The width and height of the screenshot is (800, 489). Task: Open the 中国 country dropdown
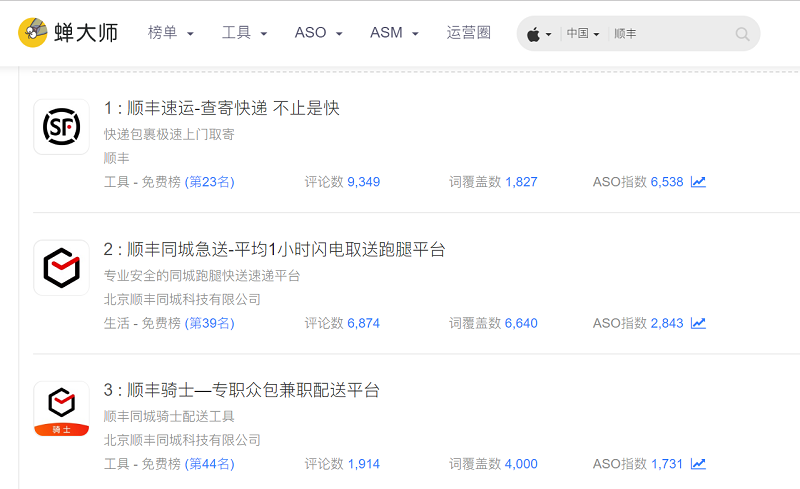click(583, 34)
